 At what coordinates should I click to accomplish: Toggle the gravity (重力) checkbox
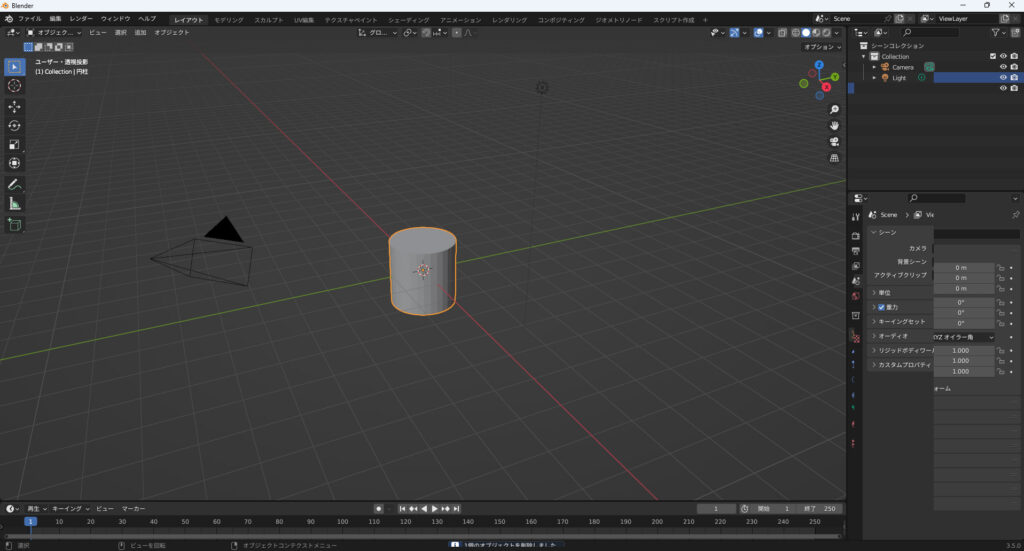point(881,307)
